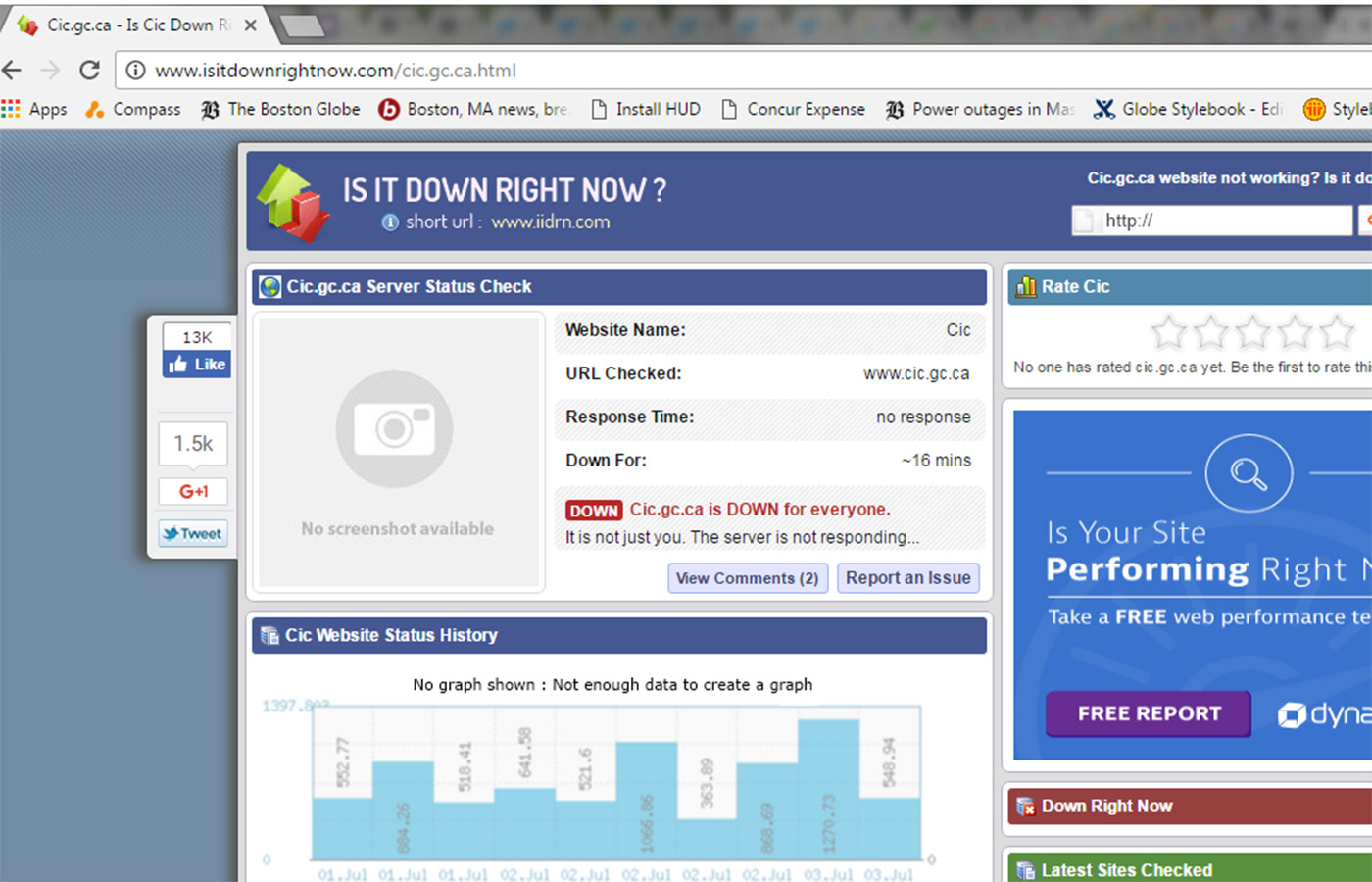Click the Down Right Now panel header
This screenshot has width=1372, height=882.
[x=1190, y=807]
